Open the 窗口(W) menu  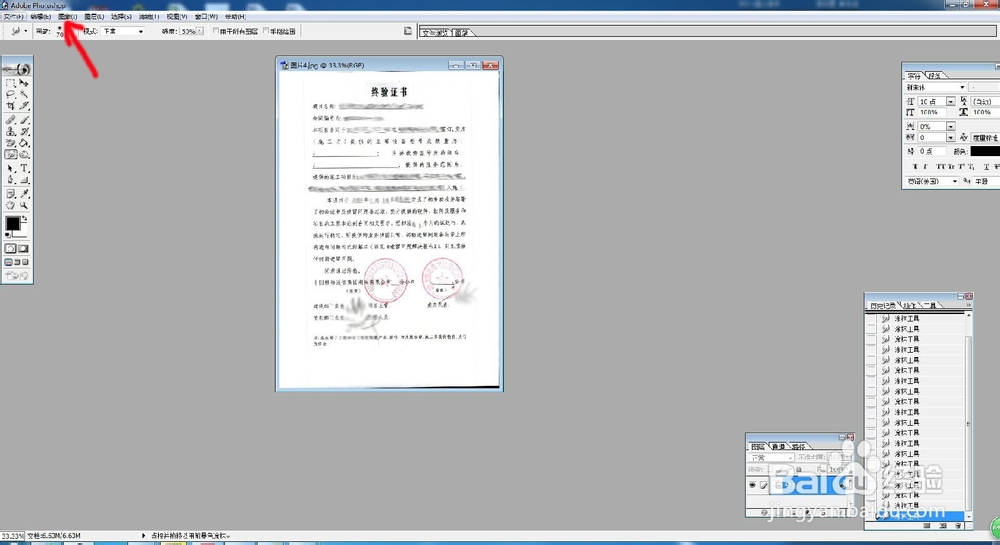pos(206,17)
